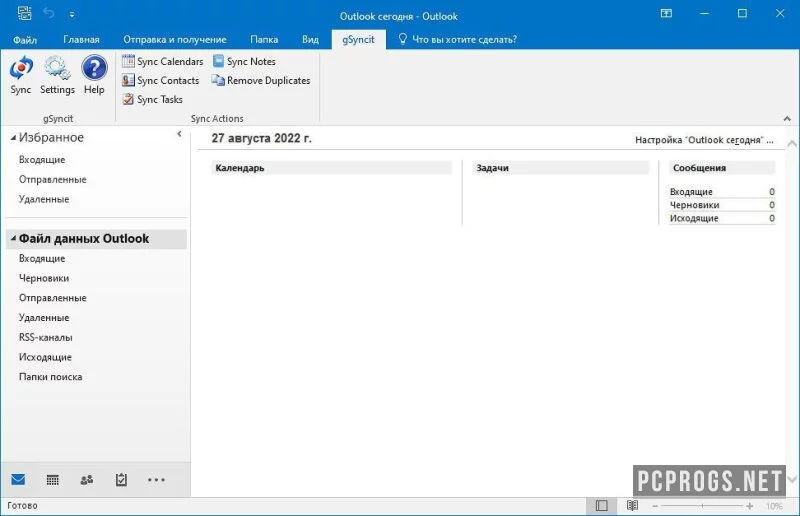Select Входящие under Файл данных Outlook
This screenshot has height=516, width=800.
coord(42,259)
